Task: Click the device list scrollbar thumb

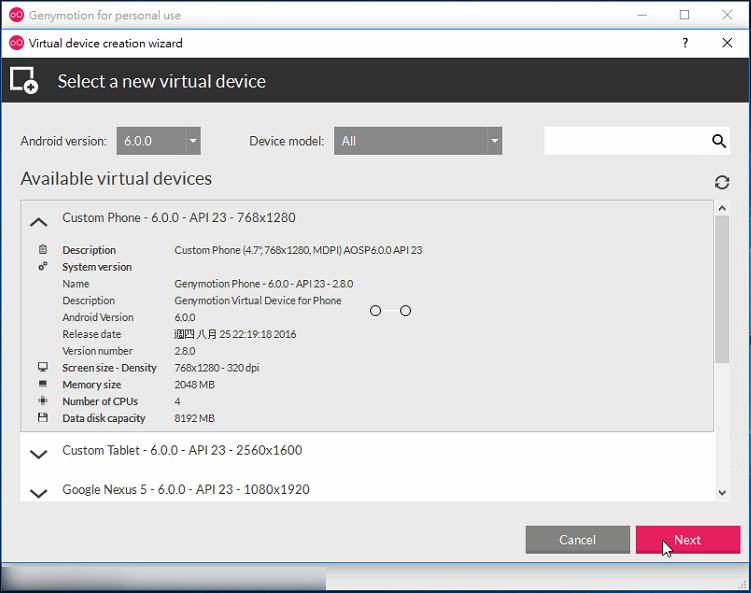Action: (722, 289)
